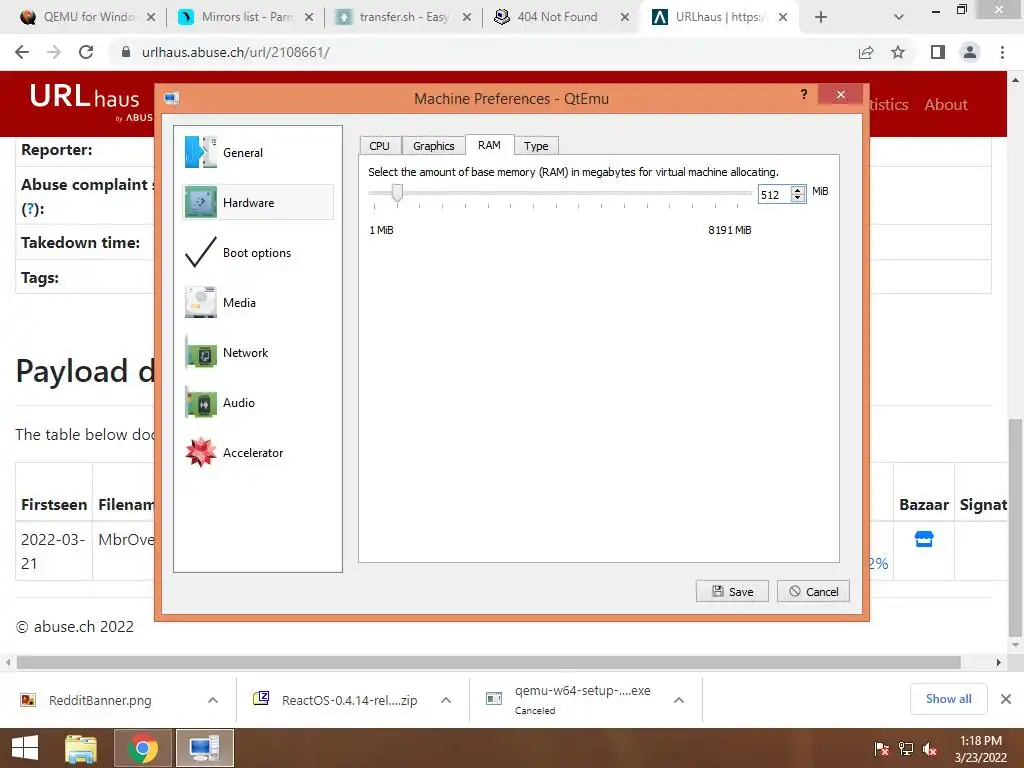Screen dimensions: 1024x768
Task: View site lock info in address bar
Action: 126,52
